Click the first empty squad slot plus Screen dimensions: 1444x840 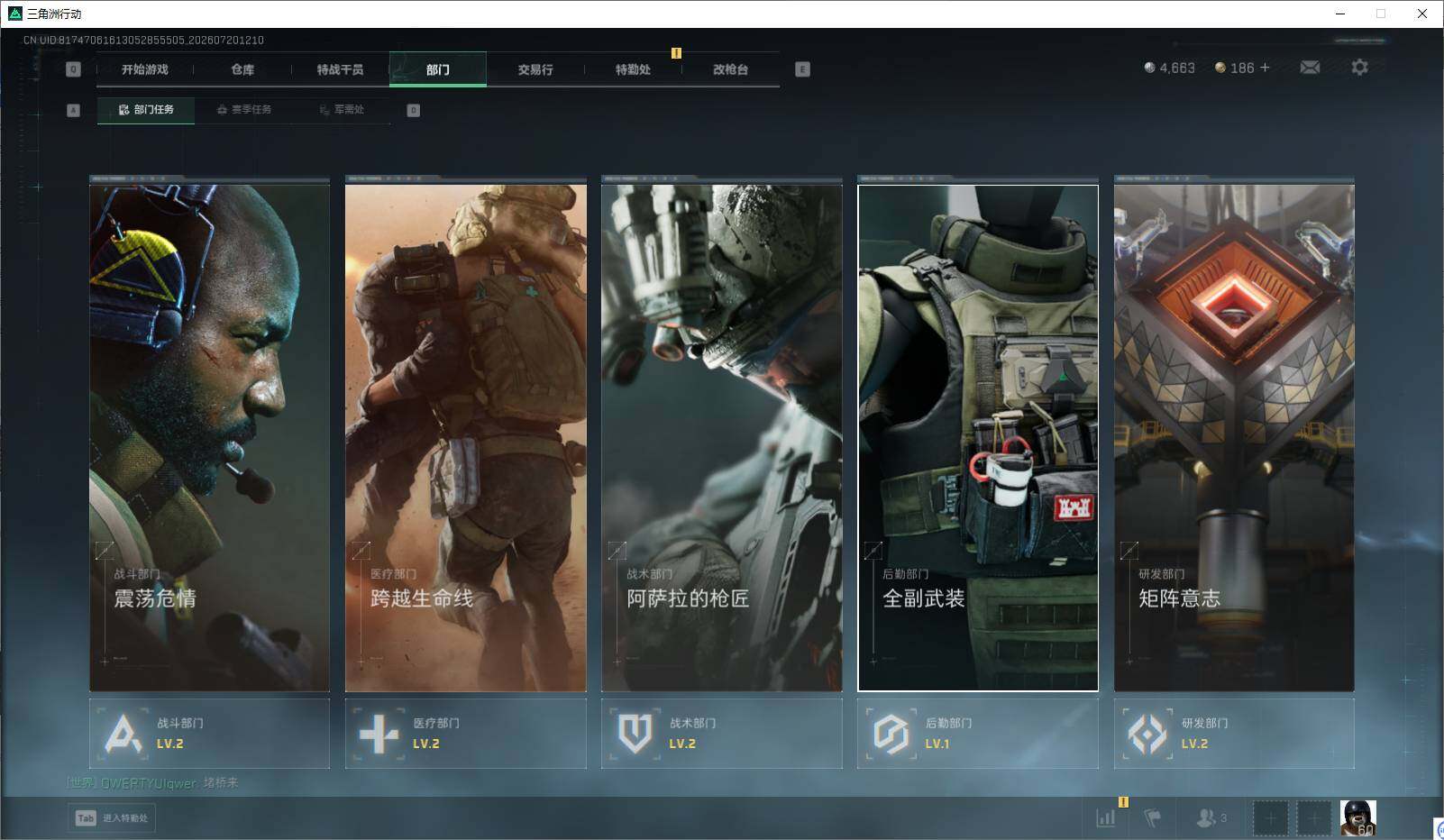pyautogui.click(x=1271, y=818)
